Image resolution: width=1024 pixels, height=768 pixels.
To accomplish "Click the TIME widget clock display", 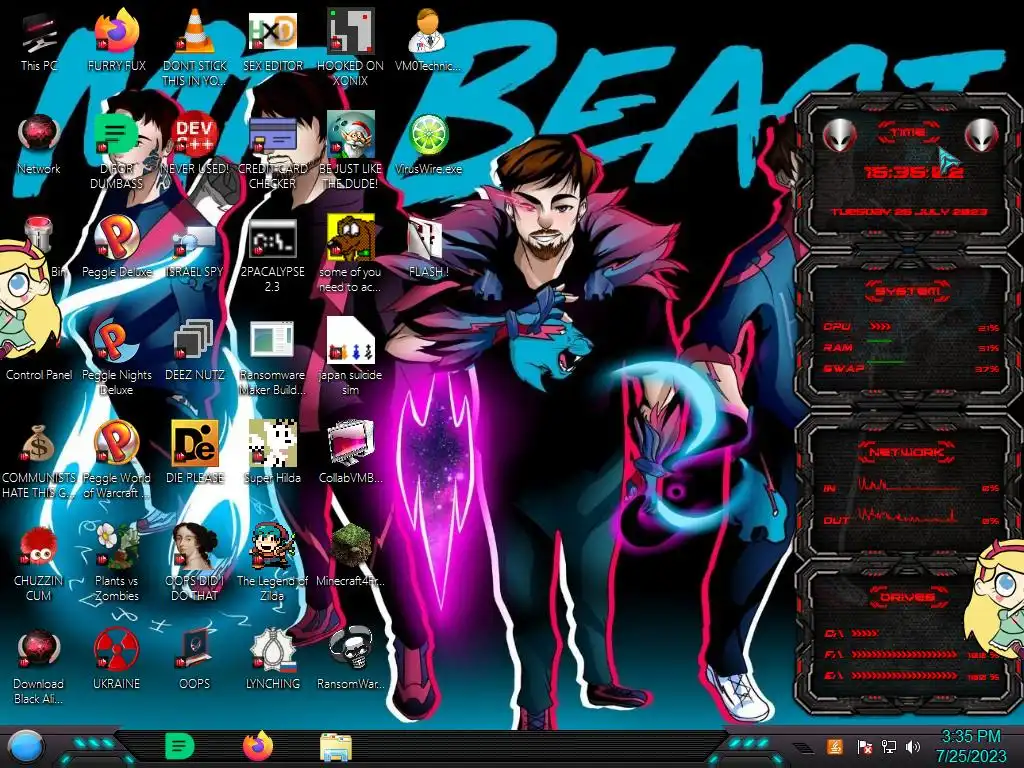I will [913, 172].
